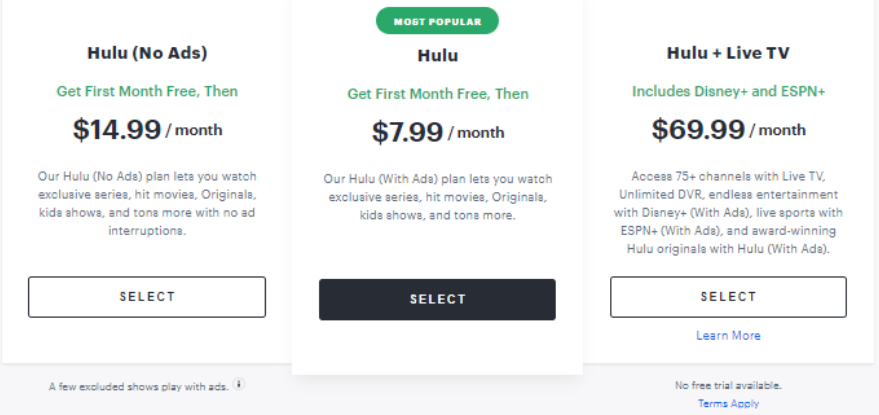879x415 pixels.
Task: Click the Hulu (No Ads) plan title
Action: (x=147, y=53)
